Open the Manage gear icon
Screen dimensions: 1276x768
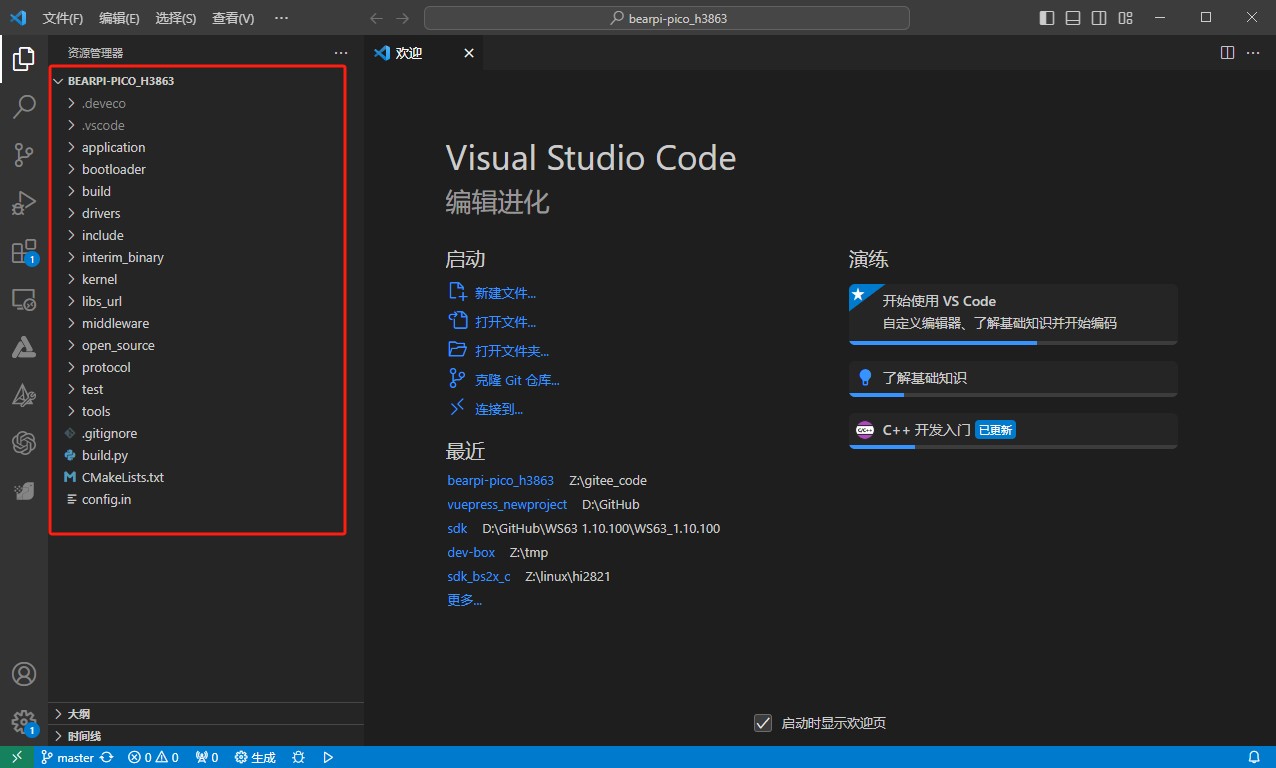click(24, 722)
